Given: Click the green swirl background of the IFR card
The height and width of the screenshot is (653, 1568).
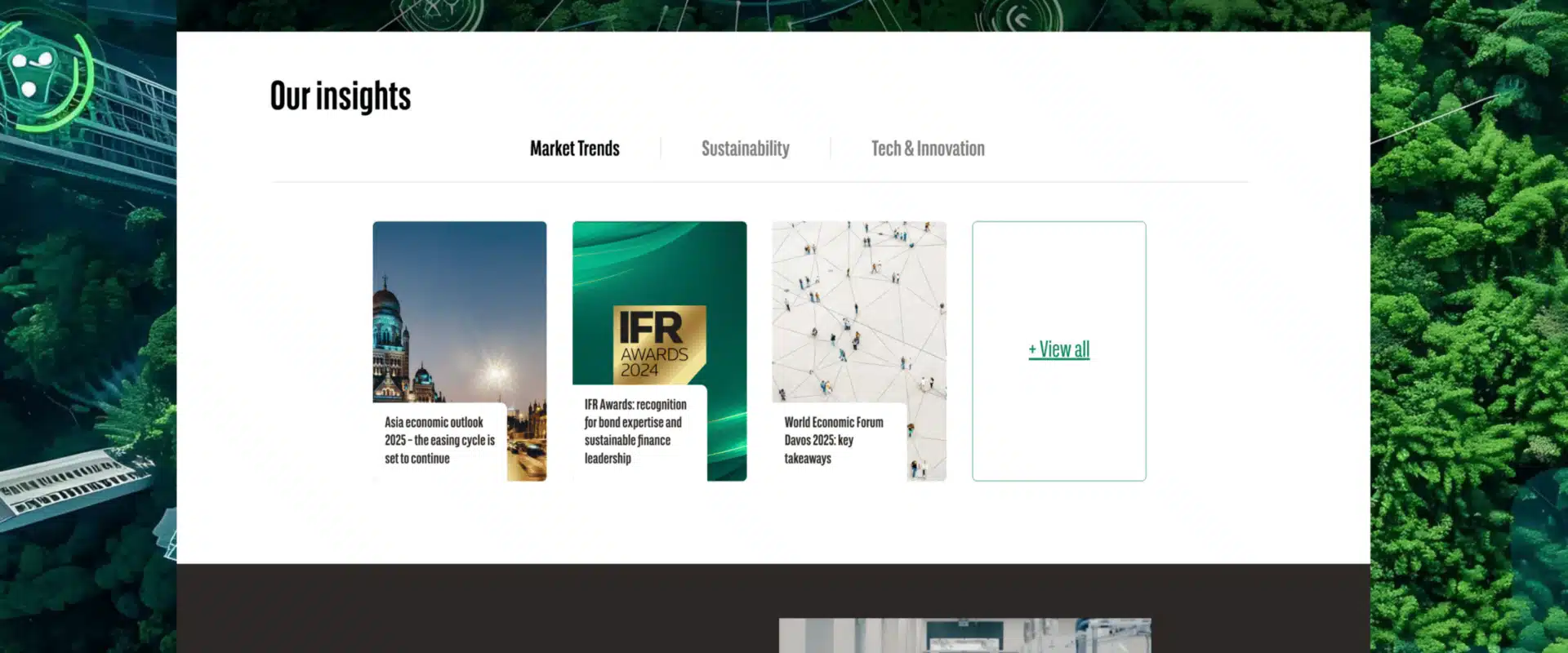Looking at the screenshot, I should point(659,261).
